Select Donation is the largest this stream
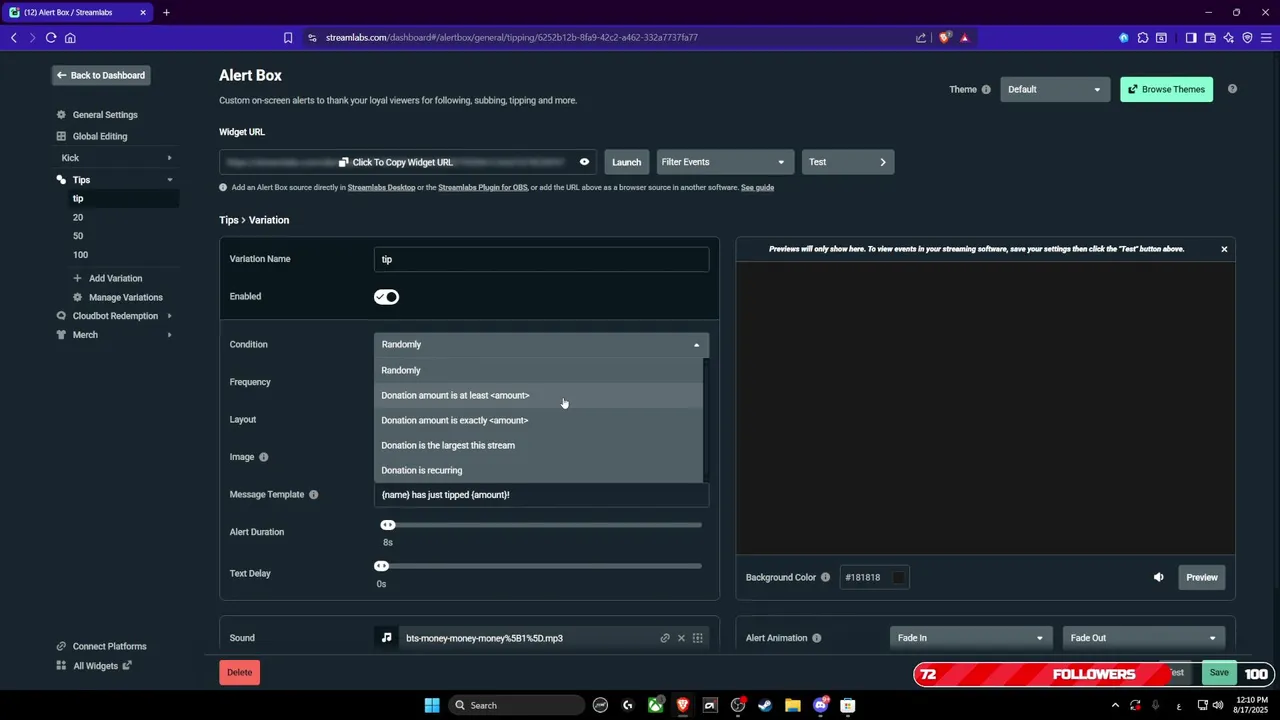Image resolution: width=1280 pixels, height=720 pixels. pos(538,445)
